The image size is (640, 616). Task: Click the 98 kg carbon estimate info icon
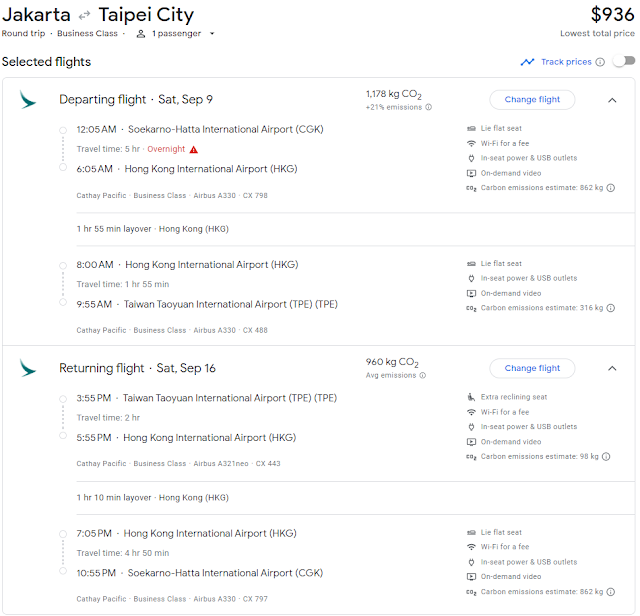606,456
